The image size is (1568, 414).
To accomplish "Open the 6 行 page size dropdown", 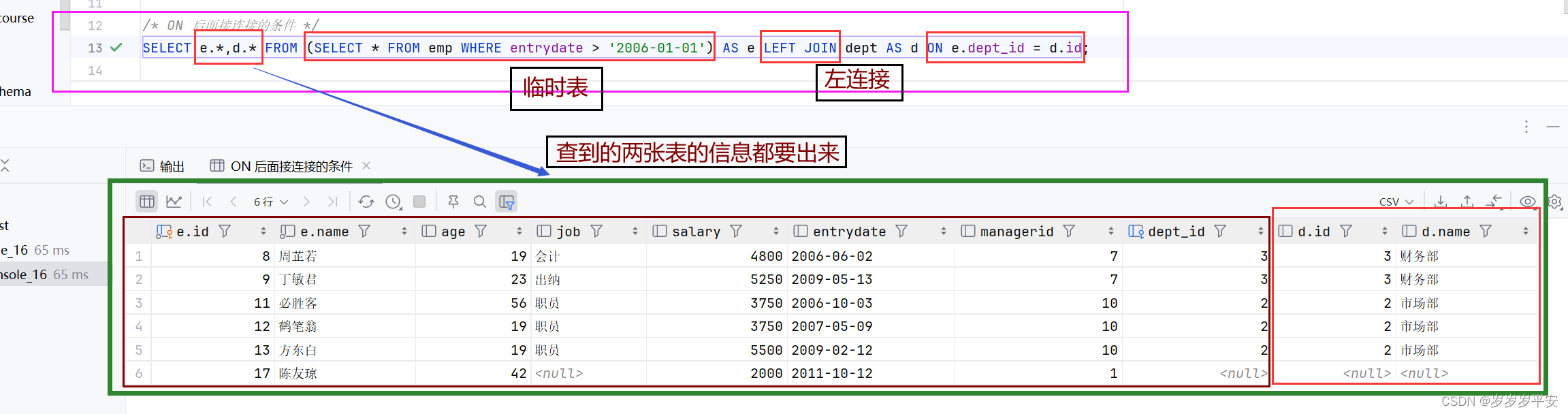I will pyautogui.click(x=271, y=202).
